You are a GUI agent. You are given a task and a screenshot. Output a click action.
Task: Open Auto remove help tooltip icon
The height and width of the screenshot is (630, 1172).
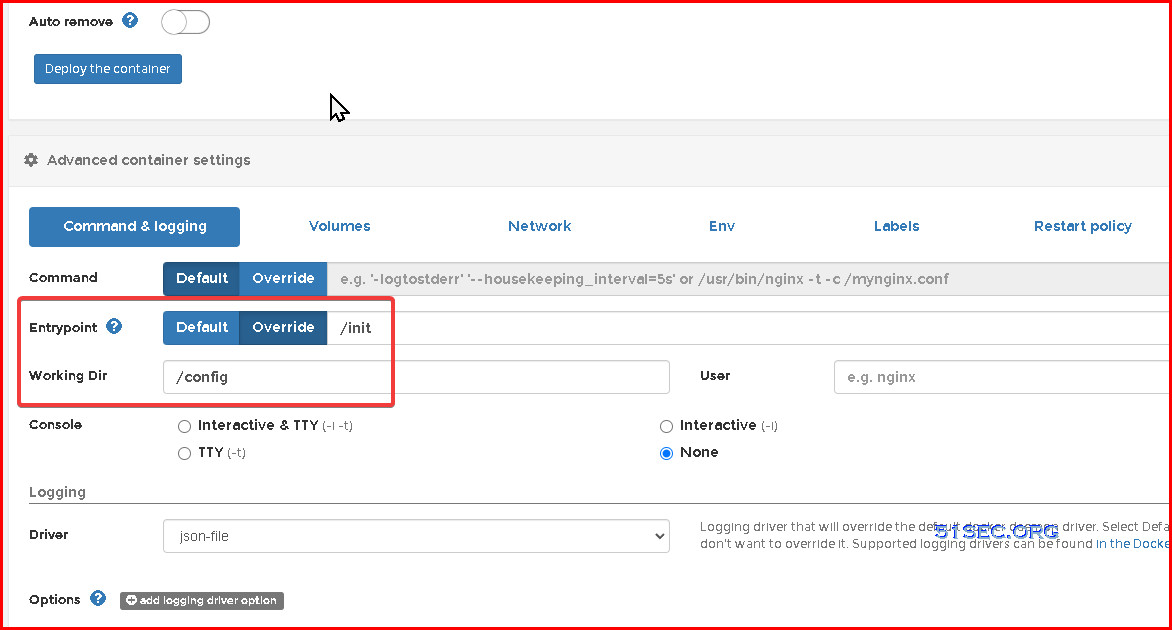point(130,21)
